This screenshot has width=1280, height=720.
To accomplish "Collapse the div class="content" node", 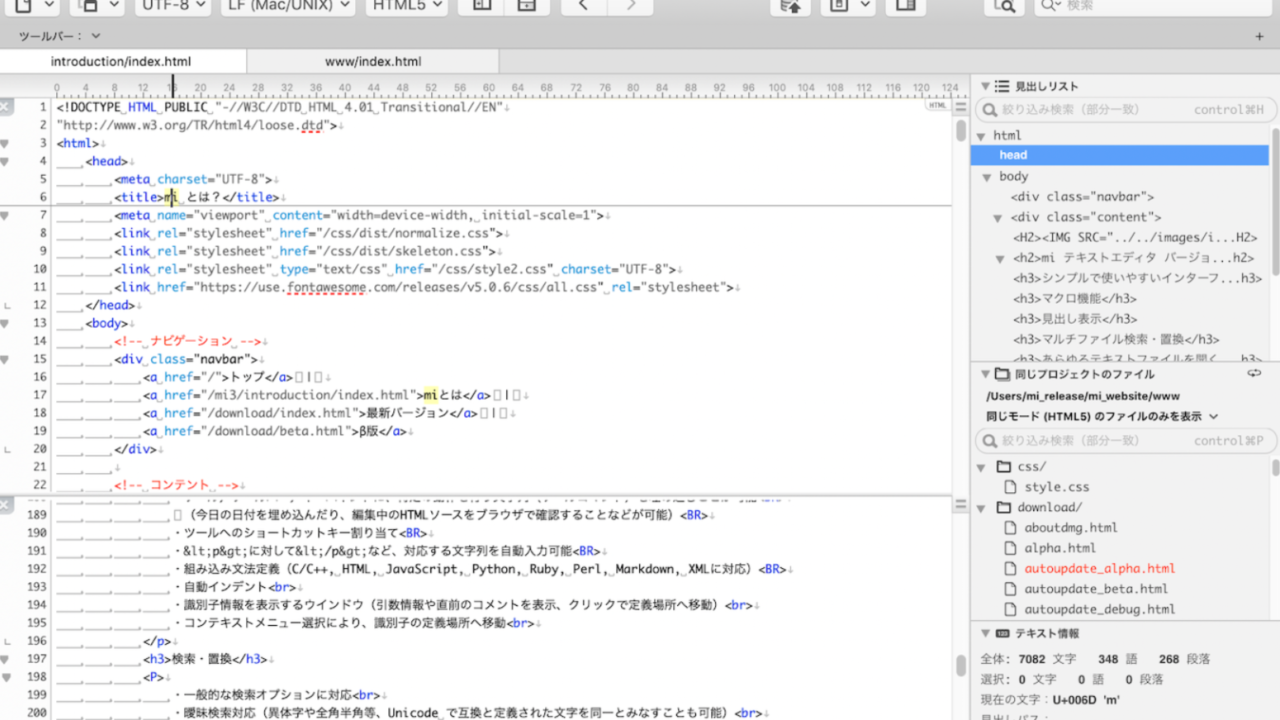I will [997, 218].
